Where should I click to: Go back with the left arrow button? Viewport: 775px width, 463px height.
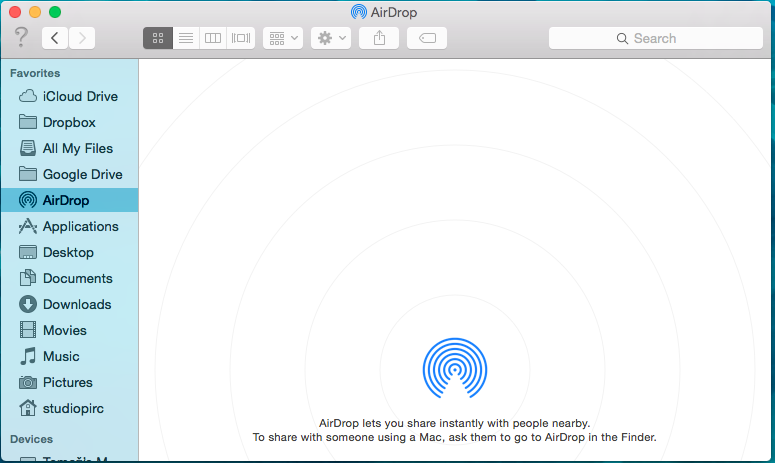(55, 38)
